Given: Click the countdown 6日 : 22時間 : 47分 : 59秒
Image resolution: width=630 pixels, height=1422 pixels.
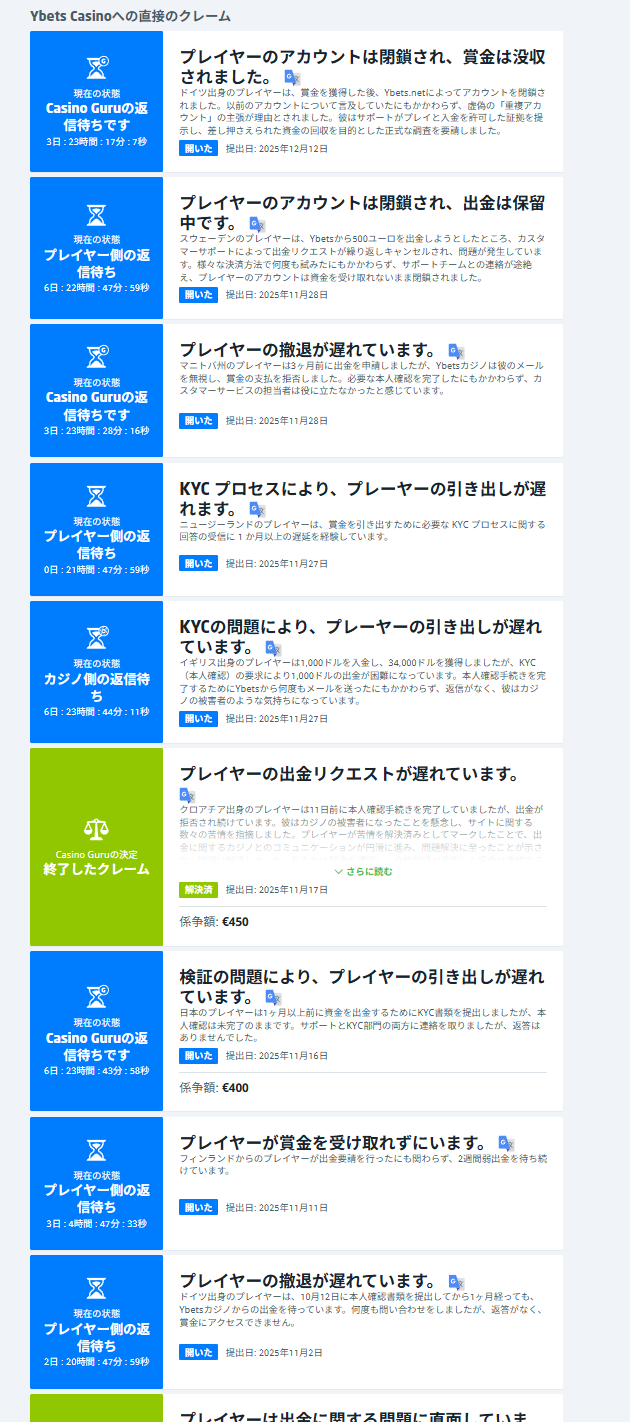Looking at the screenshot, I should 96,288.
